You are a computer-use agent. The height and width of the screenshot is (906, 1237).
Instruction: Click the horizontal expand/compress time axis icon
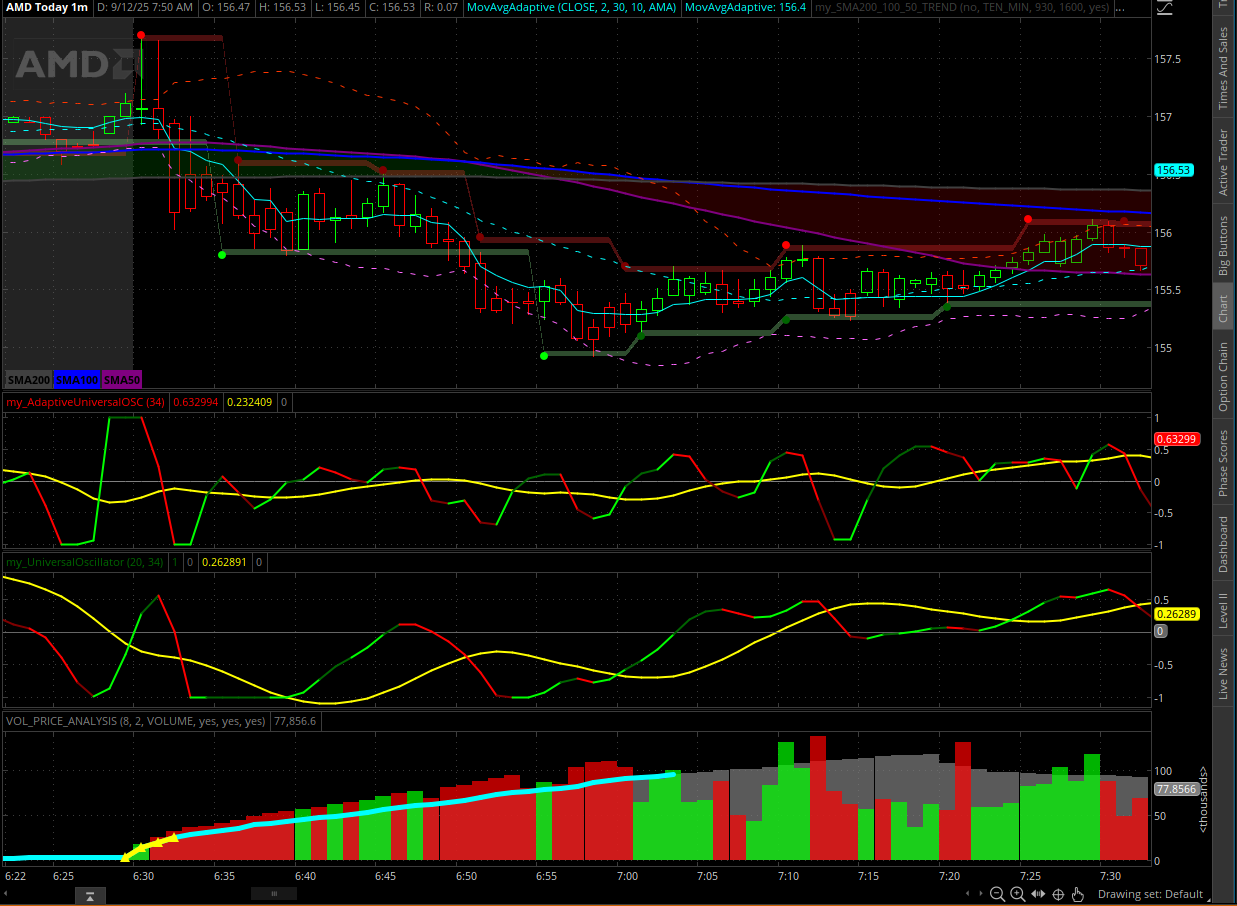(x=1037, y=894)
